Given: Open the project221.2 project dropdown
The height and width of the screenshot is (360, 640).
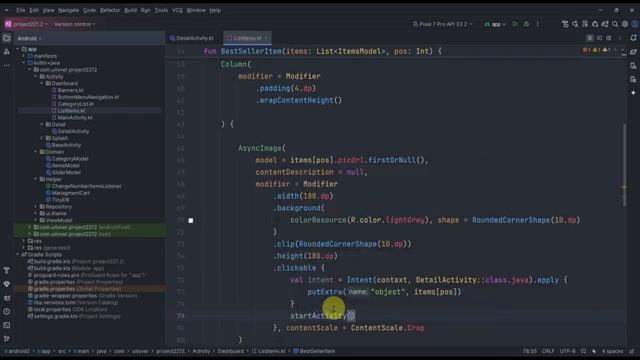Looking at the screenshot, I should (x=27, y=24).
